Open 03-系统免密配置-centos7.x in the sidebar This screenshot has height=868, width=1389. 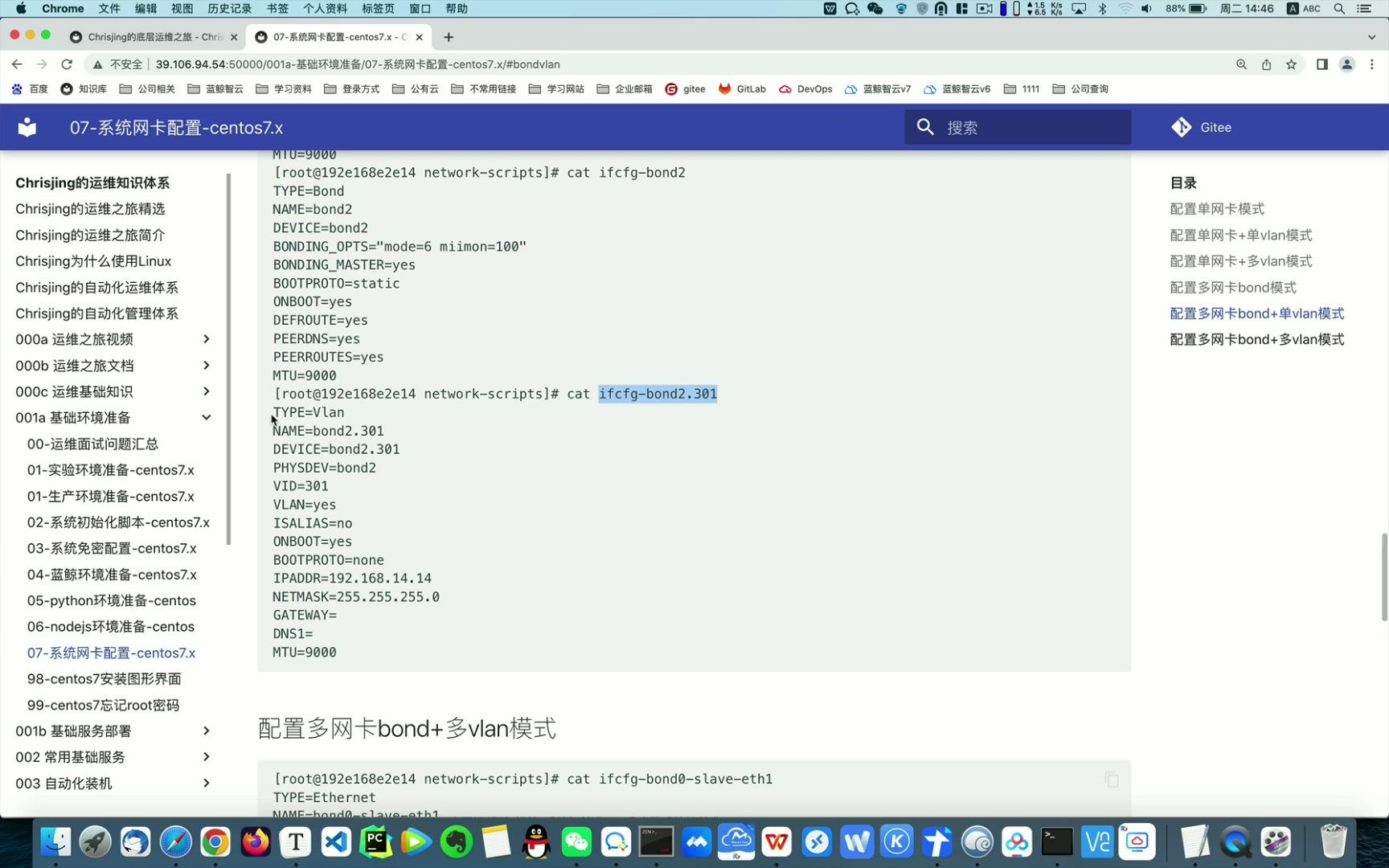(x=112, y=548)
